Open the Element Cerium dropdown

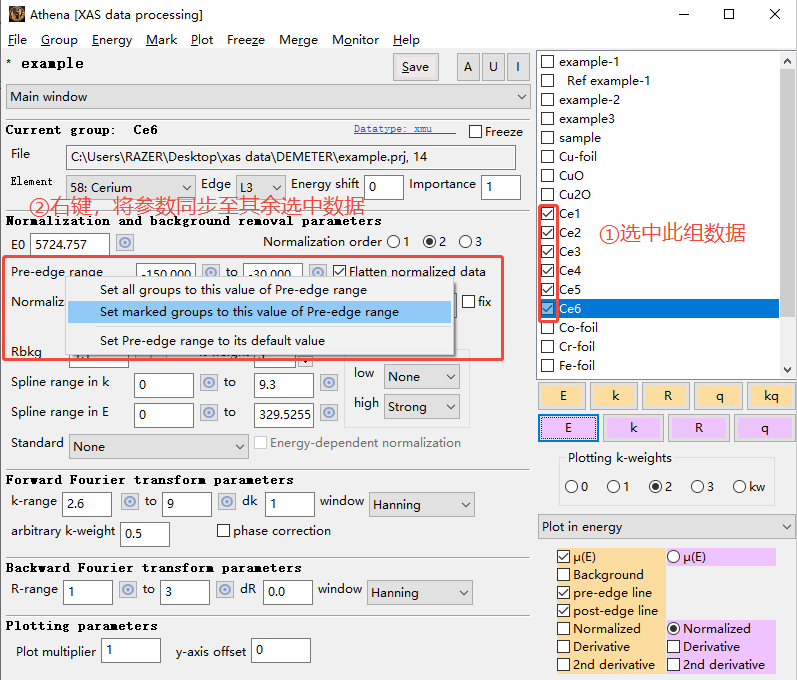tap(130, 187)
